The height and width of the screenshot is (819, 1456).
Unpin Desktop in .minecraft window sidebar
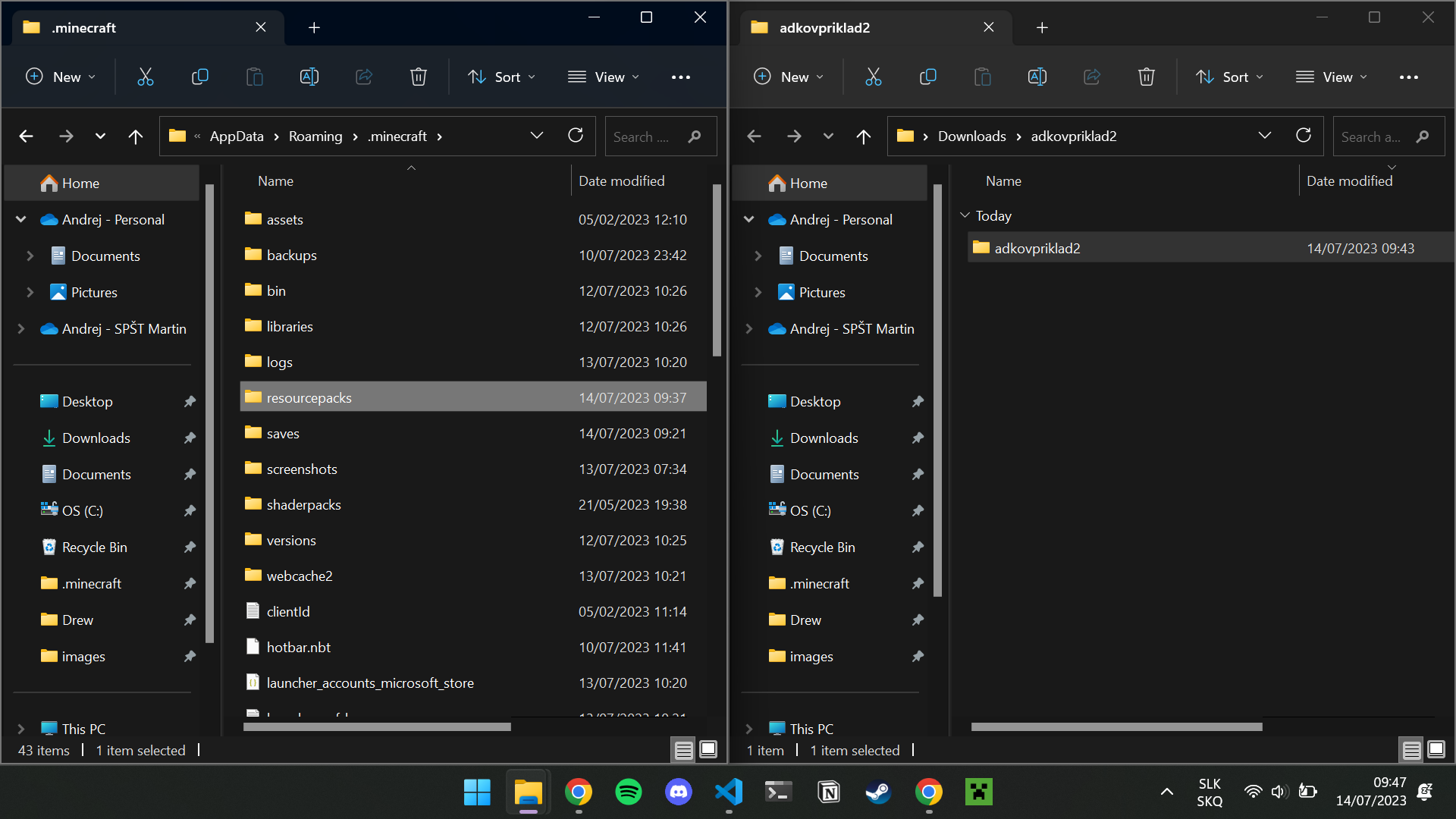190,401
